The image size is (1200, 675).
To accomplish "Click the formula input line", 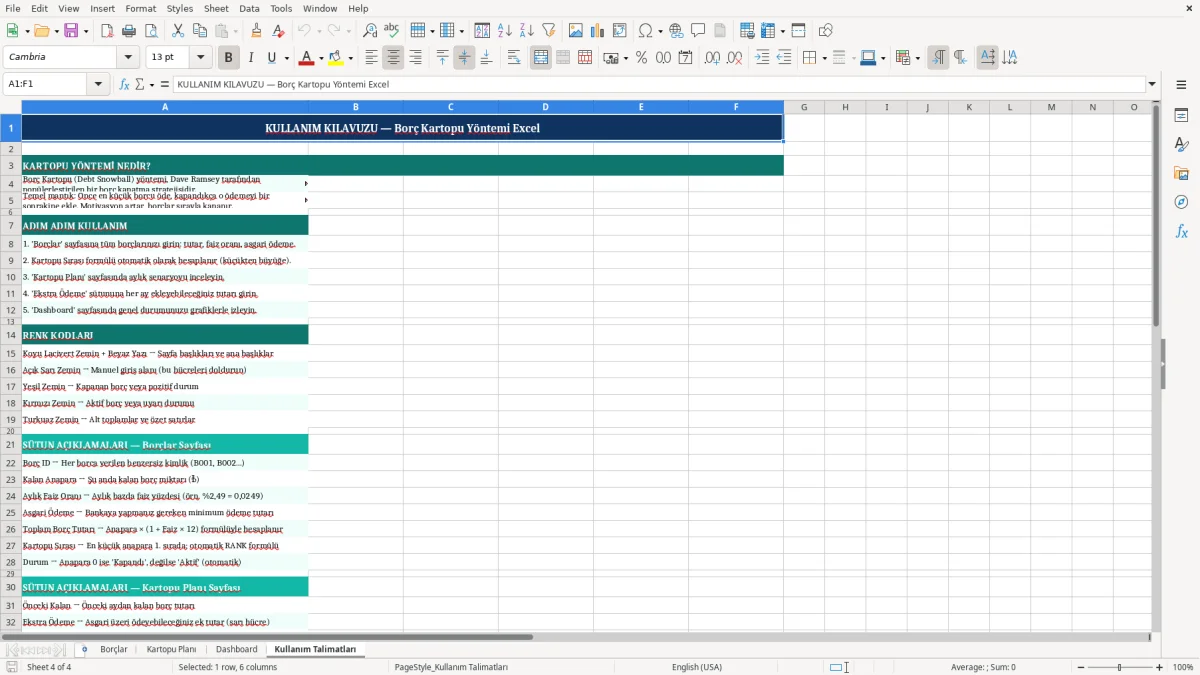I will pyautogui.click(x=658, y=84).
